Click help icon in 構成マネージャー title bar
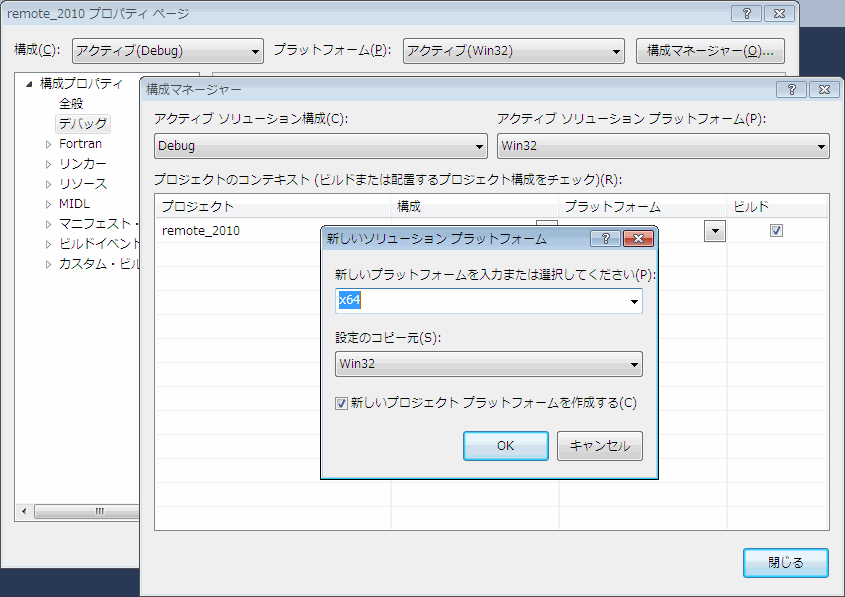This screenshot has width=845, height=597. [790, 89]
